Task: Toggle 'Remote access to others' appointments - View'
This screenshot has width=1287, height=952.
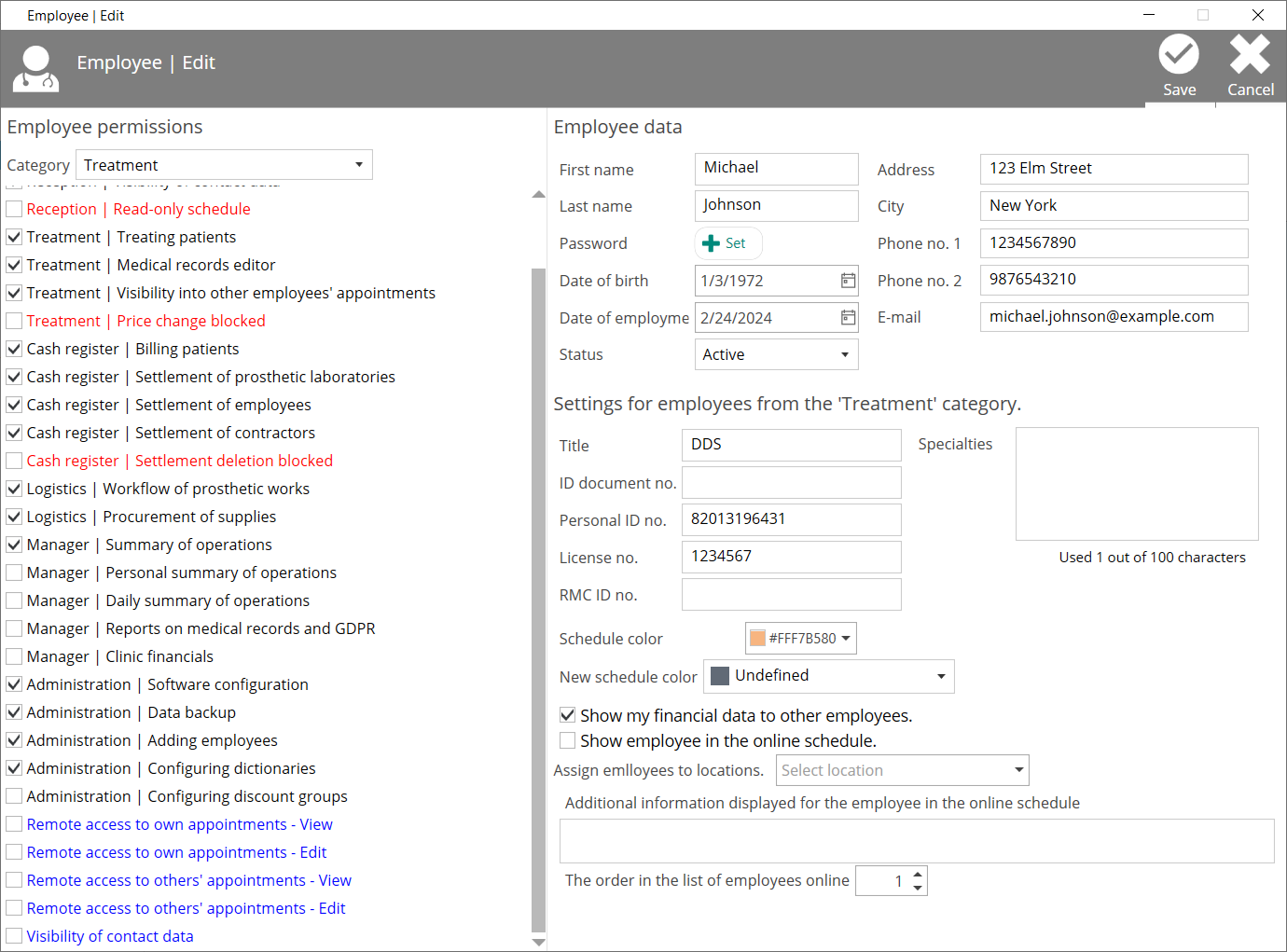Action: [x=14, y=880]
